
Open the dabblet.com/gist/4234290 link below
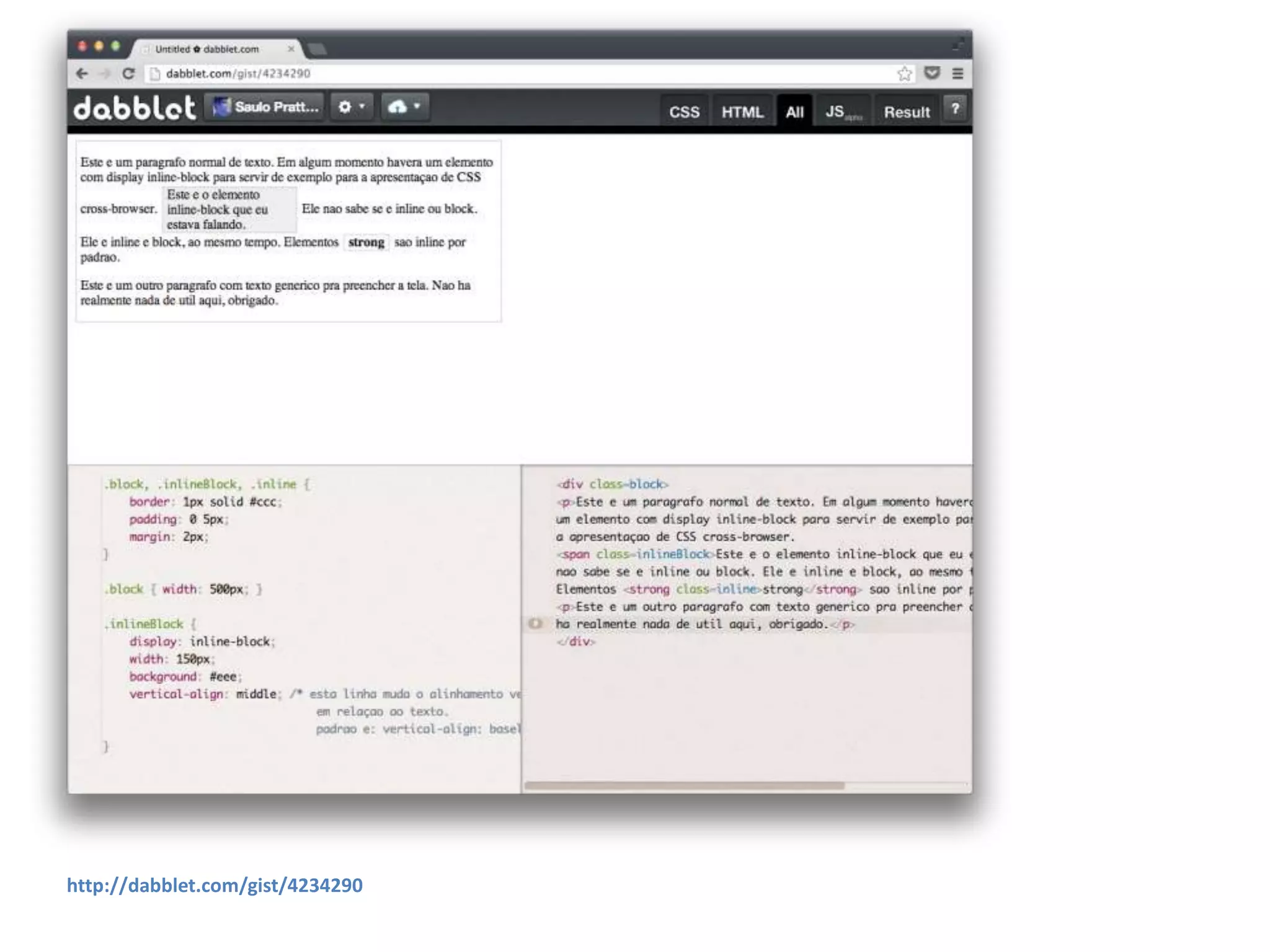pos(215,885)
